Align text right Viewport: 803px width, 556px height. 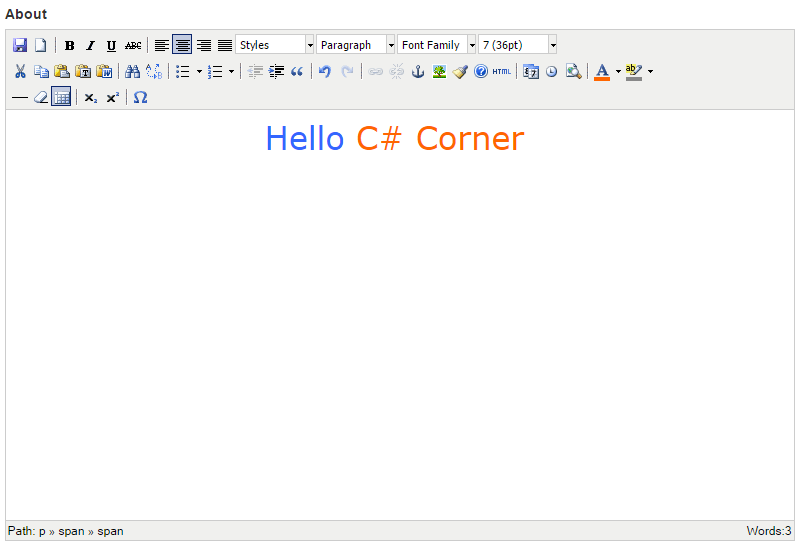(204, 45)
